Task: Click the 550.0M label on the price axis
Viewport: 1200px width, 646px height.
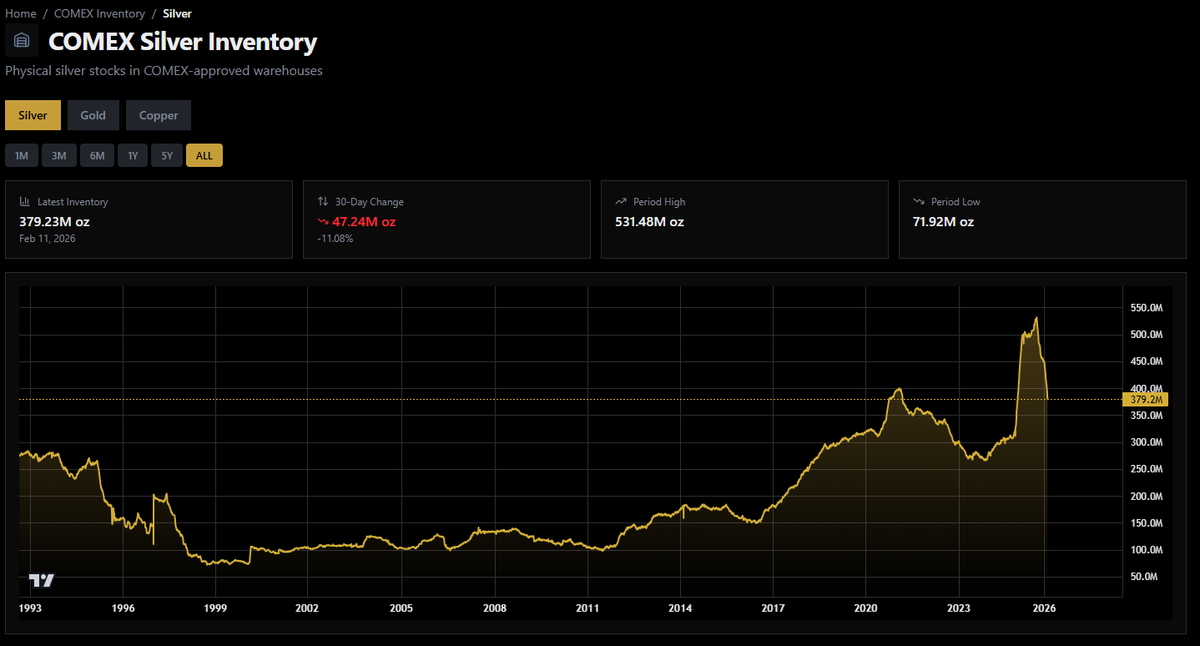Action: 1147,308
